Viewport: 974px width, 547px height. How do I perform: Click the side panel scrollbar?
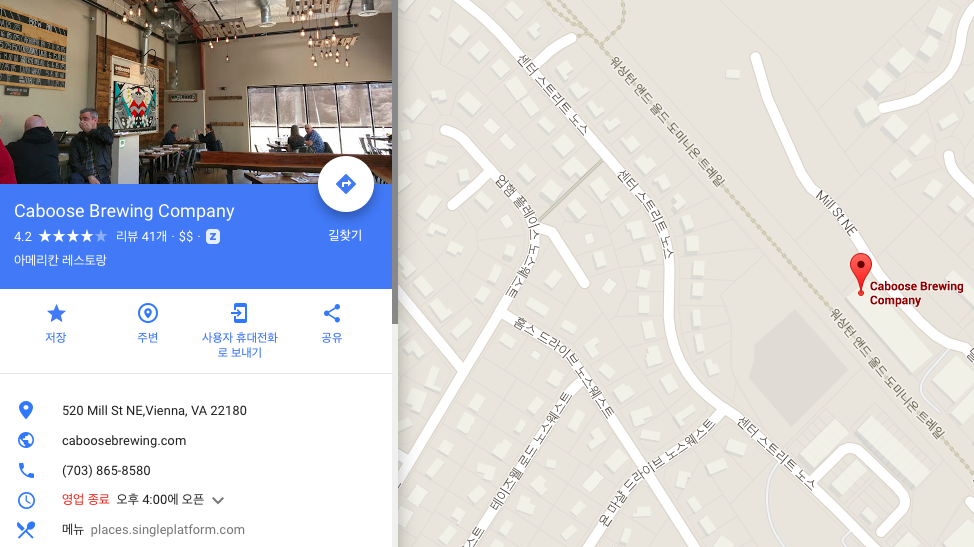(x=394, y=161)
